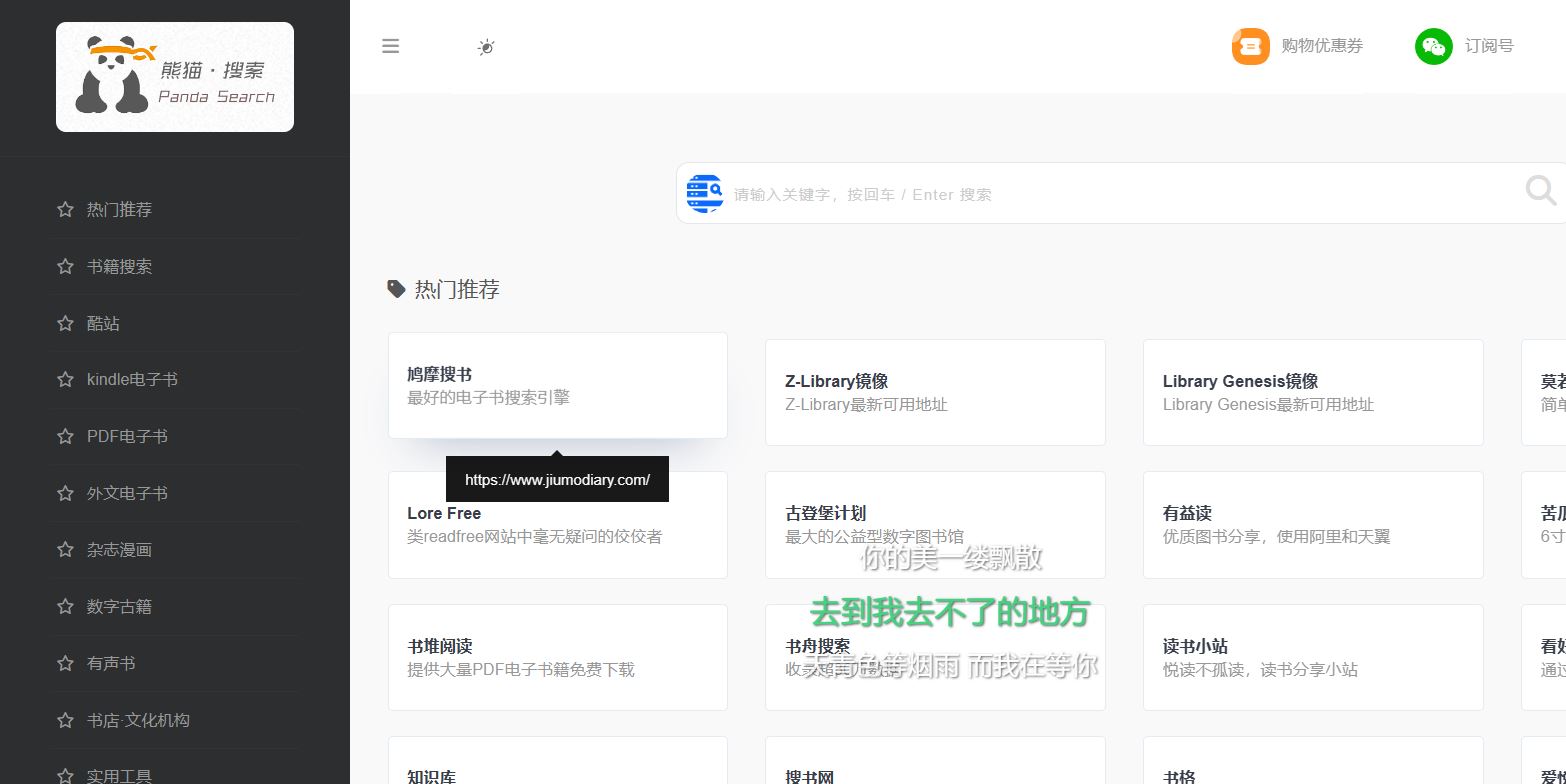Click the green WeChat subscription icon

[1433, 46]
